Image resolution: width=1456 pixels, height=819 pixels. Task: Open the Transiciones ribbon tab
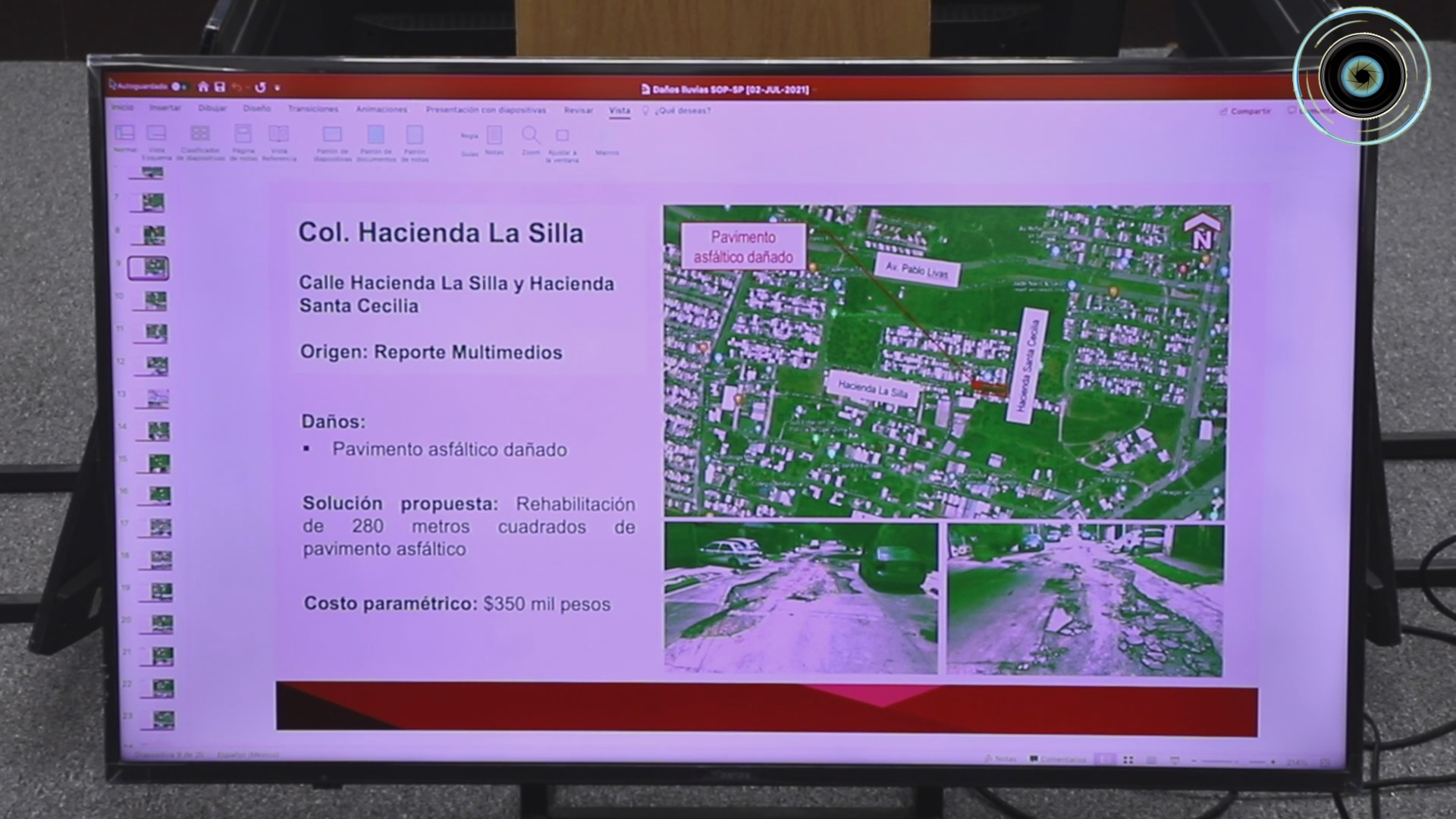(x=313, y=109)
